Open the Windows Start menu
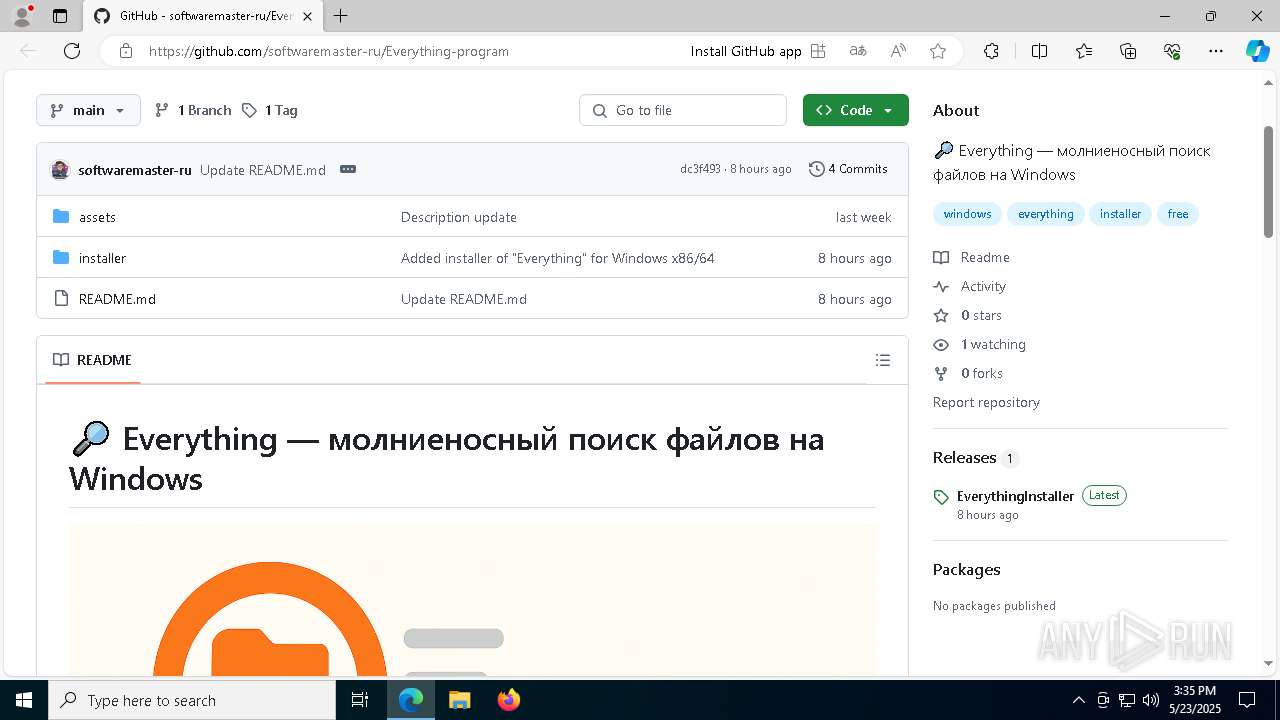Image resolution: width=1280 pixels, height=720 pixels. [24, 700]
